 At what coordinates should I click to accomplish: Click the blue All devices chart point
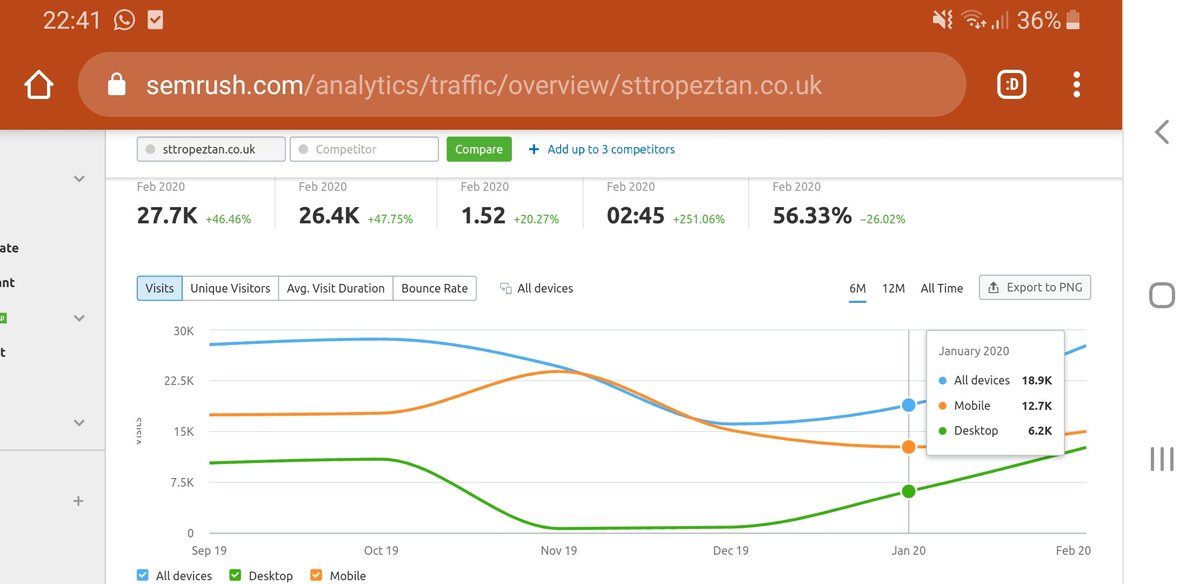[x=908, y=405]
